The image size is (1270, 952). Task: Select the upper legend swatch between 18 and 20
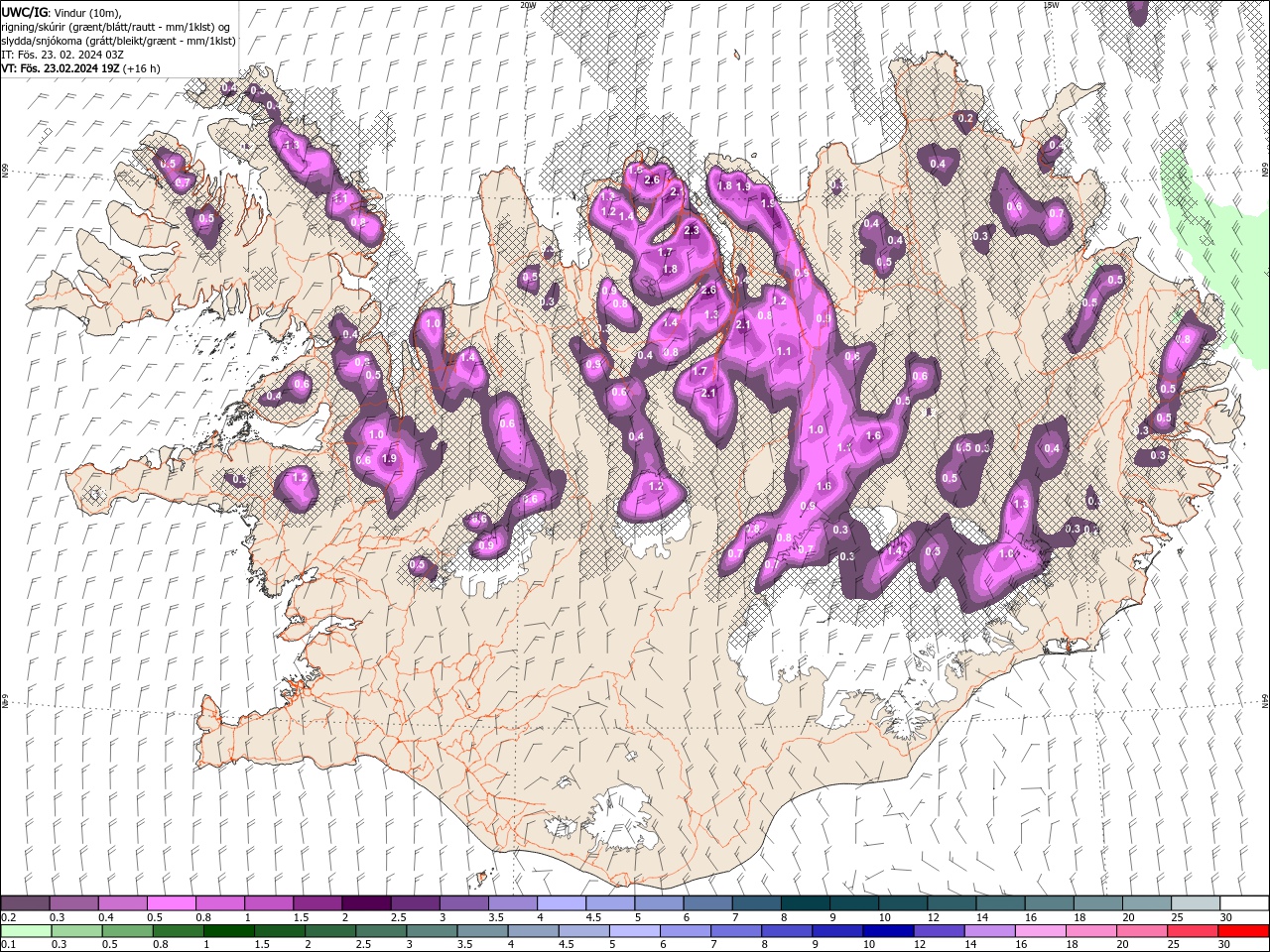(x=1097, y=903)
